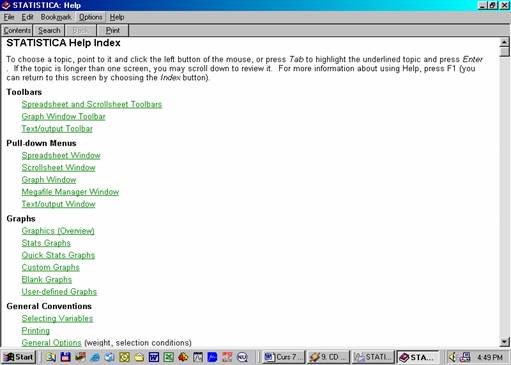Click the scrollbar up arrow

tap(504, 42)
